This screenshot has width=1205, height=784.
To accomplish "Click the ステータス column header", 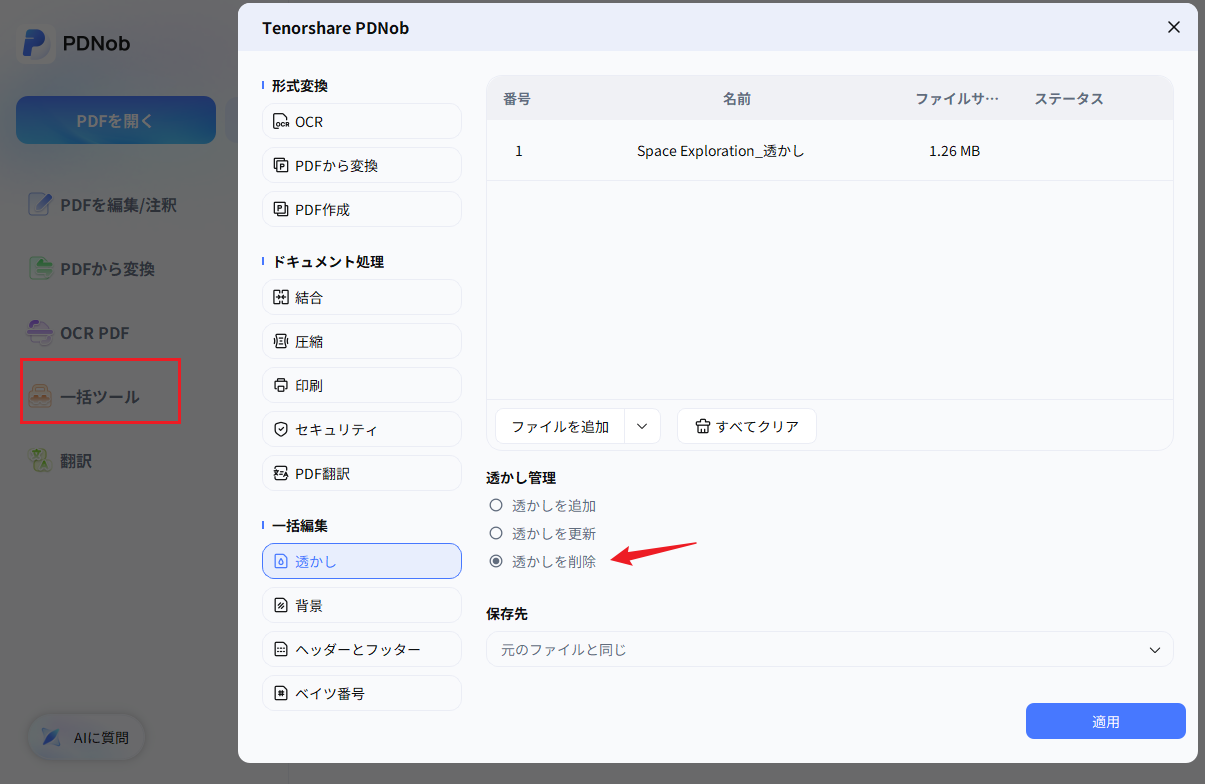I will [1069, 99].
